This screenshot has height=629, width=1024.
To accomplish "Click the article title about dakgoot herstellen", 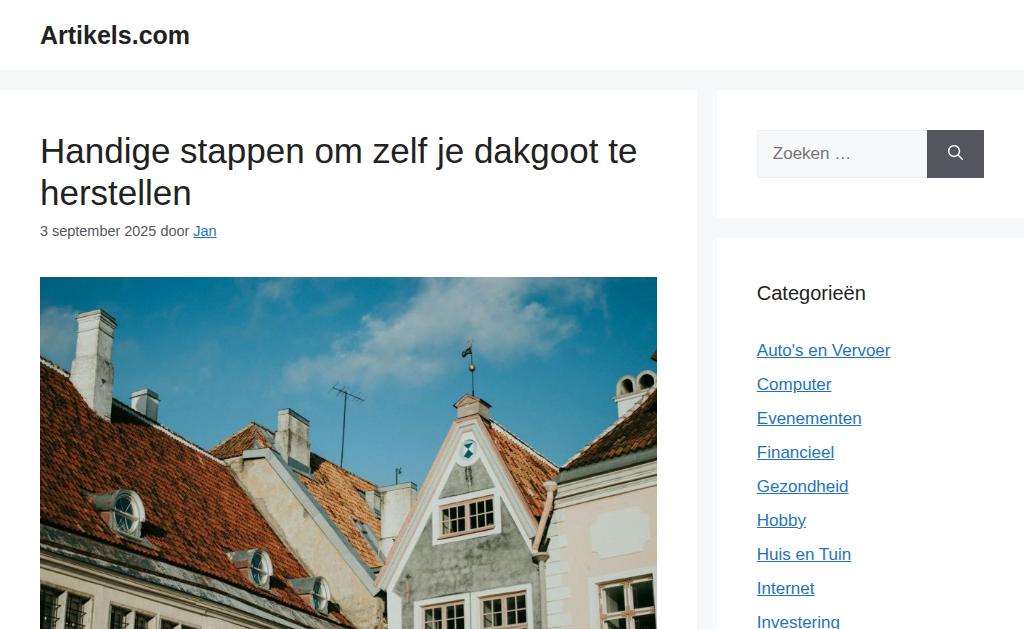I will coord(338,172).
